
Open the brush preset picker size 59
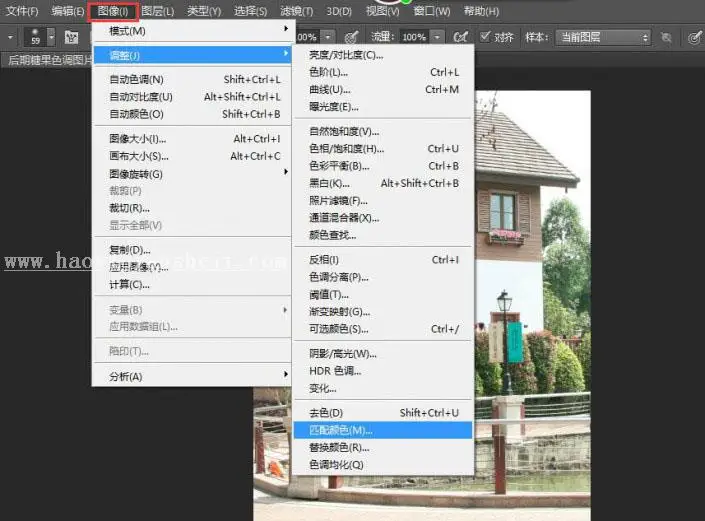click(40, 37)
